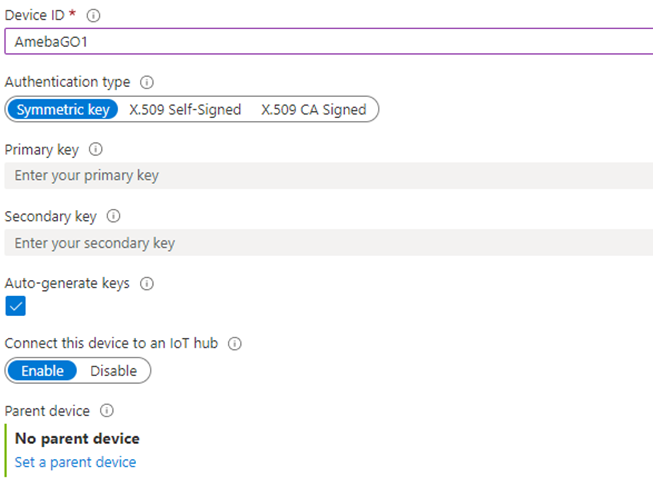Select Disable for IoT hub connection
This screenshot has height=496, width=653.
(114, 371)
